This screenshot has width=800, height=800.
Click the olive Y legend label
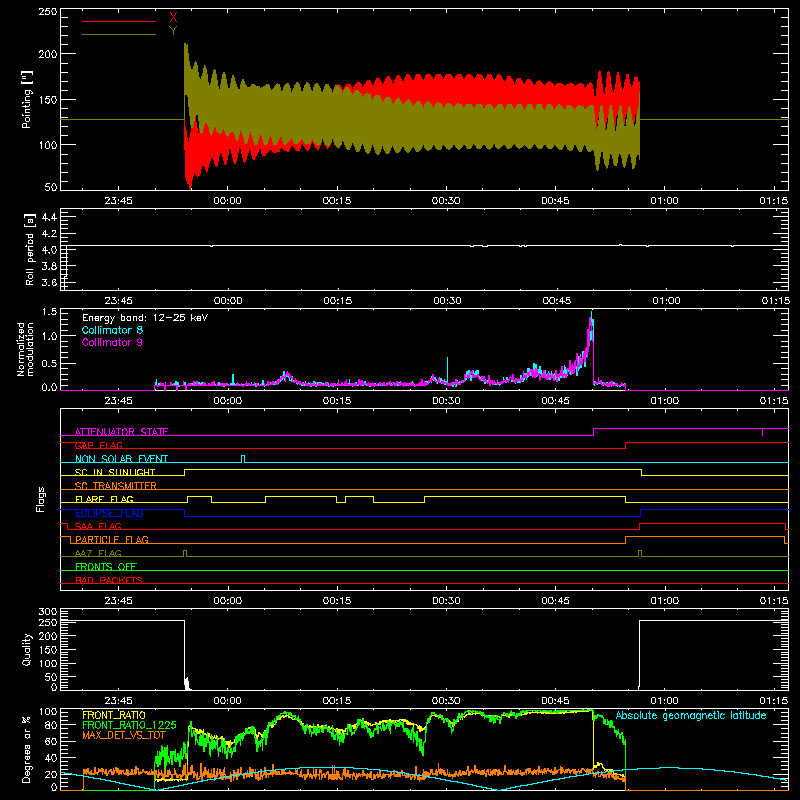pyautogui.click(x=173, y=31)
